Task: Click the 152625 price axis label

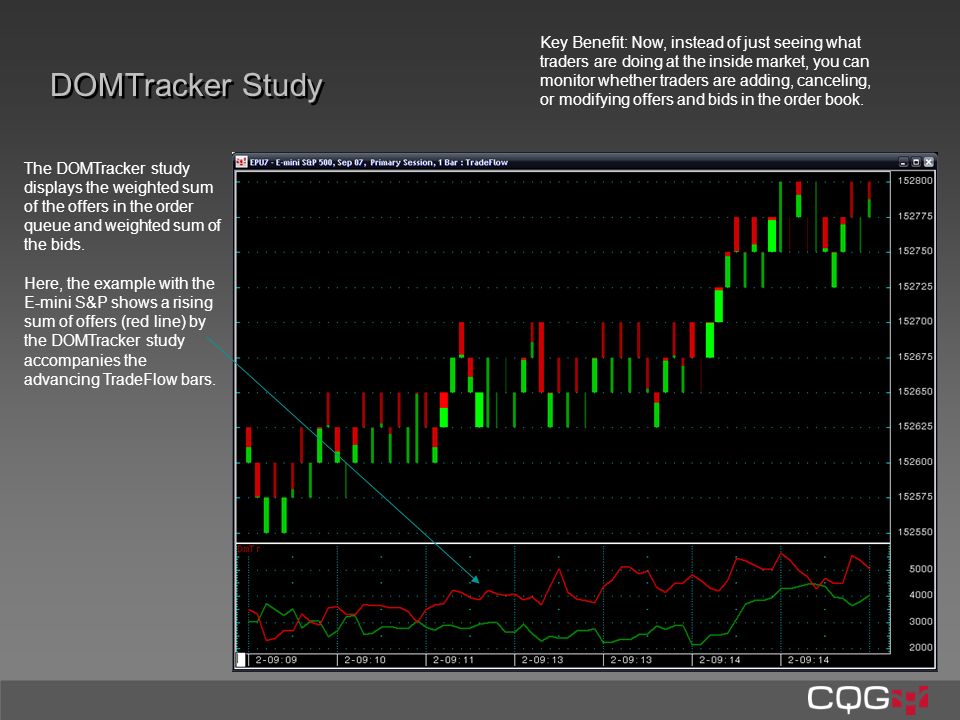Action: pos(915,426)
